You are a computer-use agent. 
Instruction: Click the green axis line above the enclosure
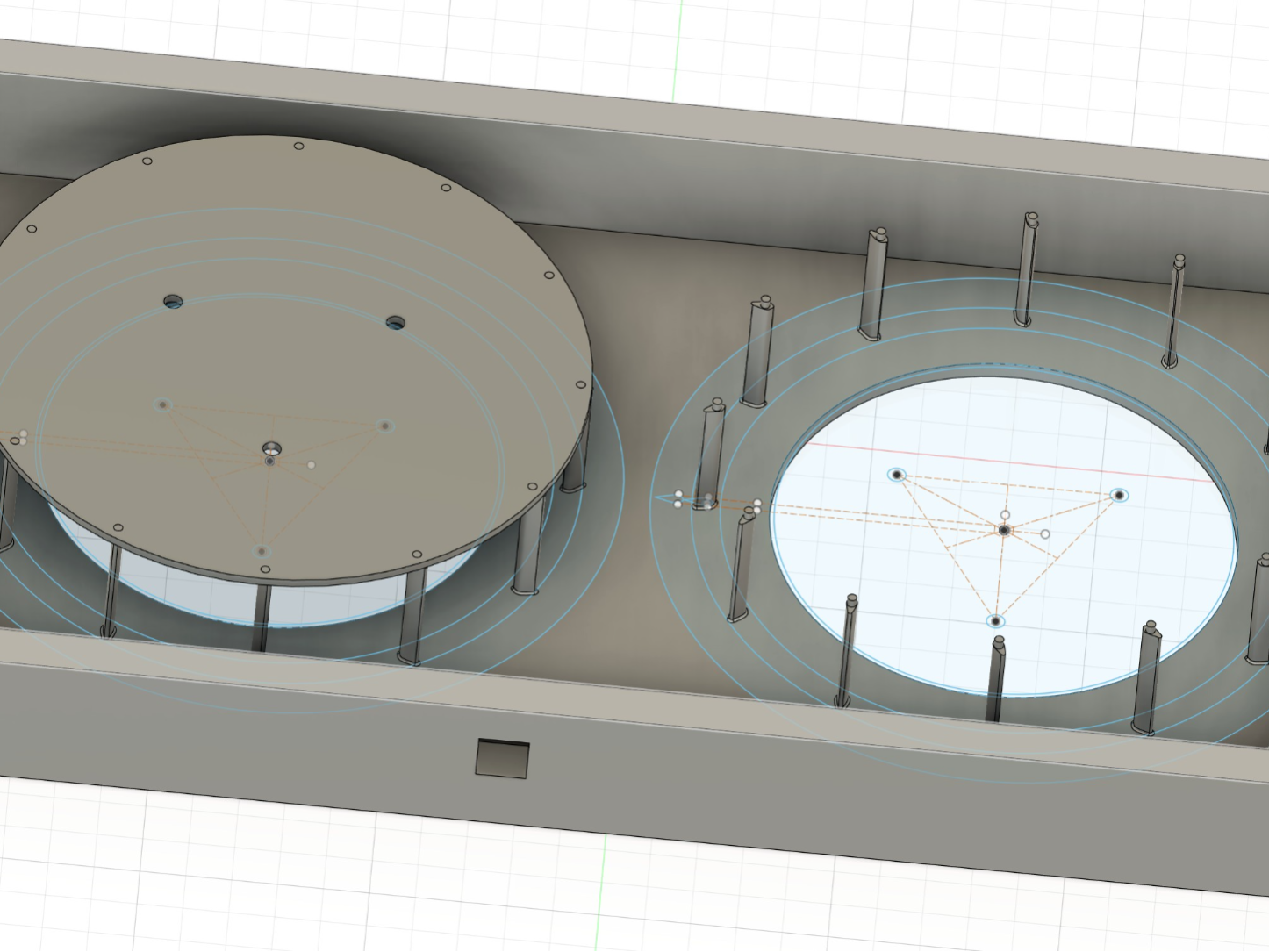(x=677, y=48)
